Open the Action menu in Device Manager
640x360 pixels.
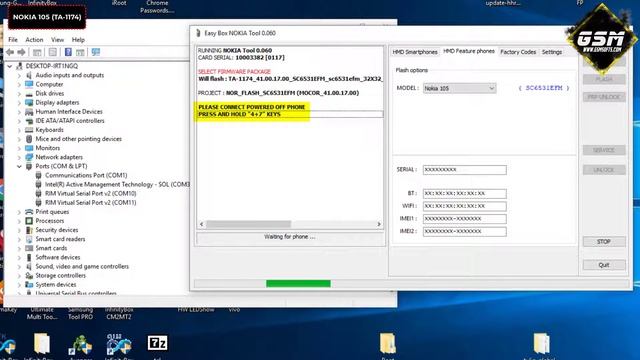(x=34, y=40)
